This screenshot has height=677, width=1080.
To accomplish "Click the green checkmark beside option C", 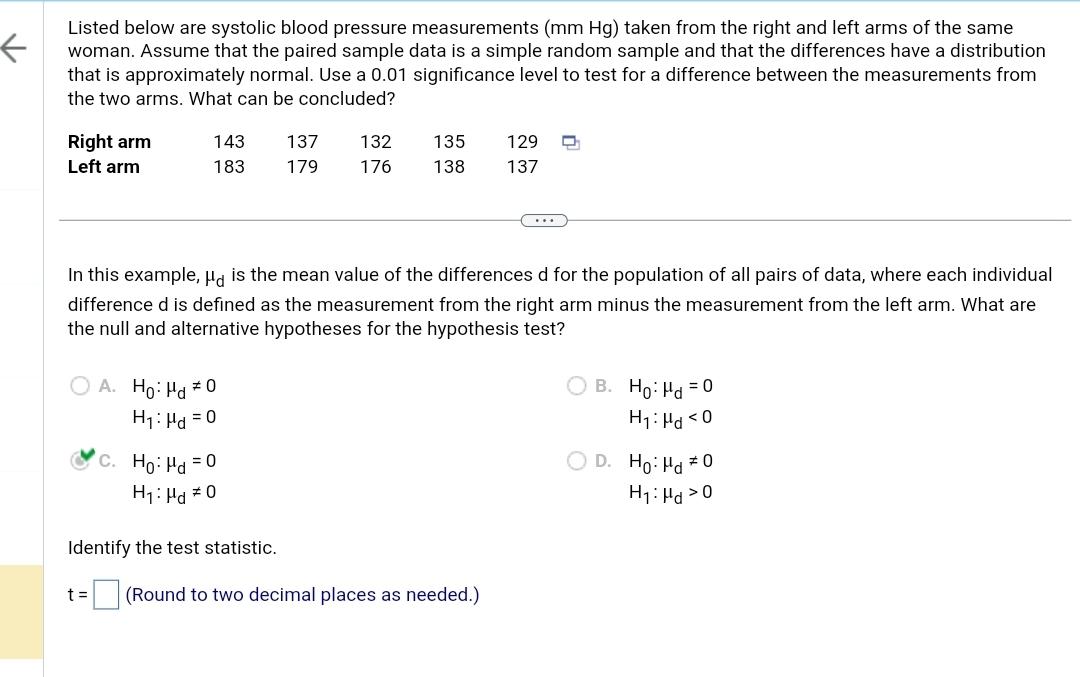I will (88, 455).
